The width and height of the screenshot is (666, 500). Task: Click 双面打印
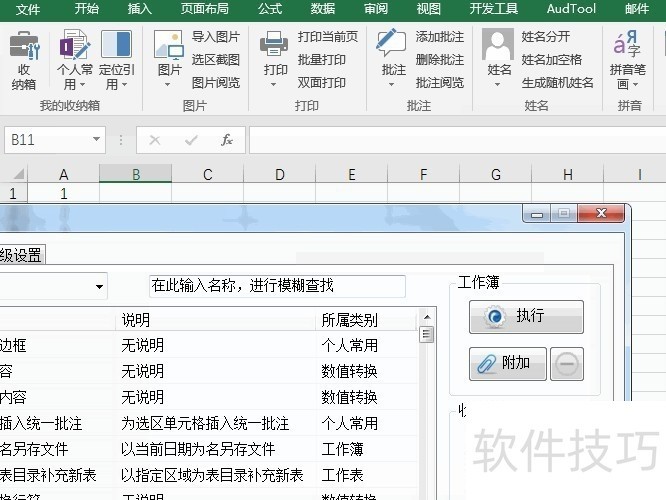(x=322, y=83)
